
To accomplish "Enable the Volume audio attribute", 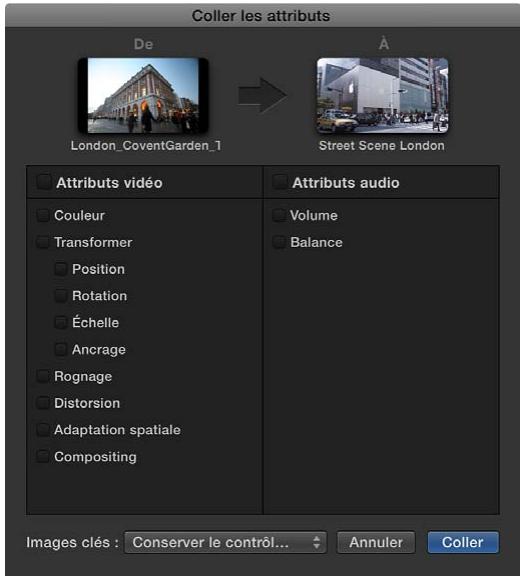I will [x=279, y=215].
